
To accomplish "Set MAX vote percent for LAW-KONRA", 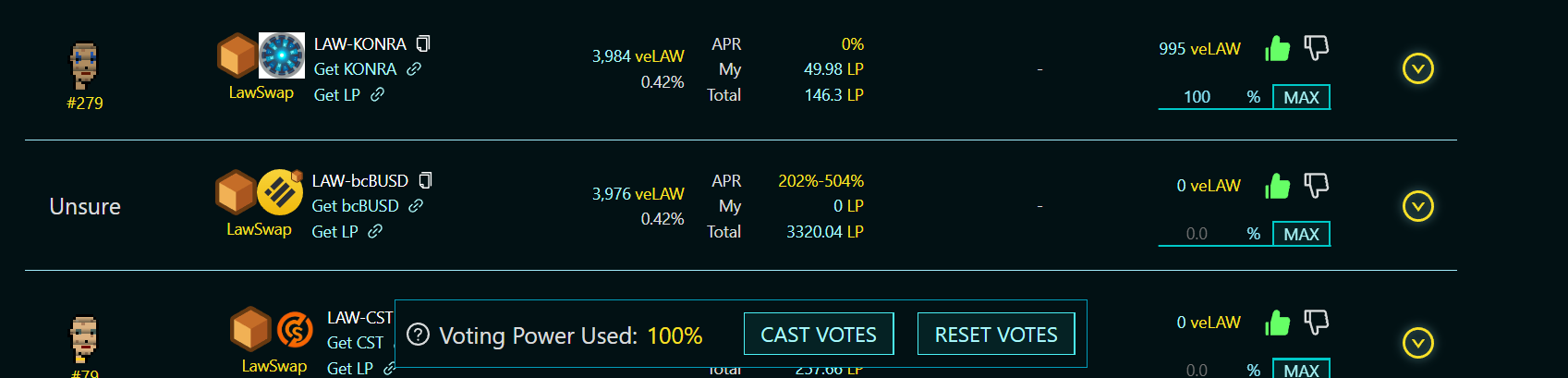I will click(1301, 97).
